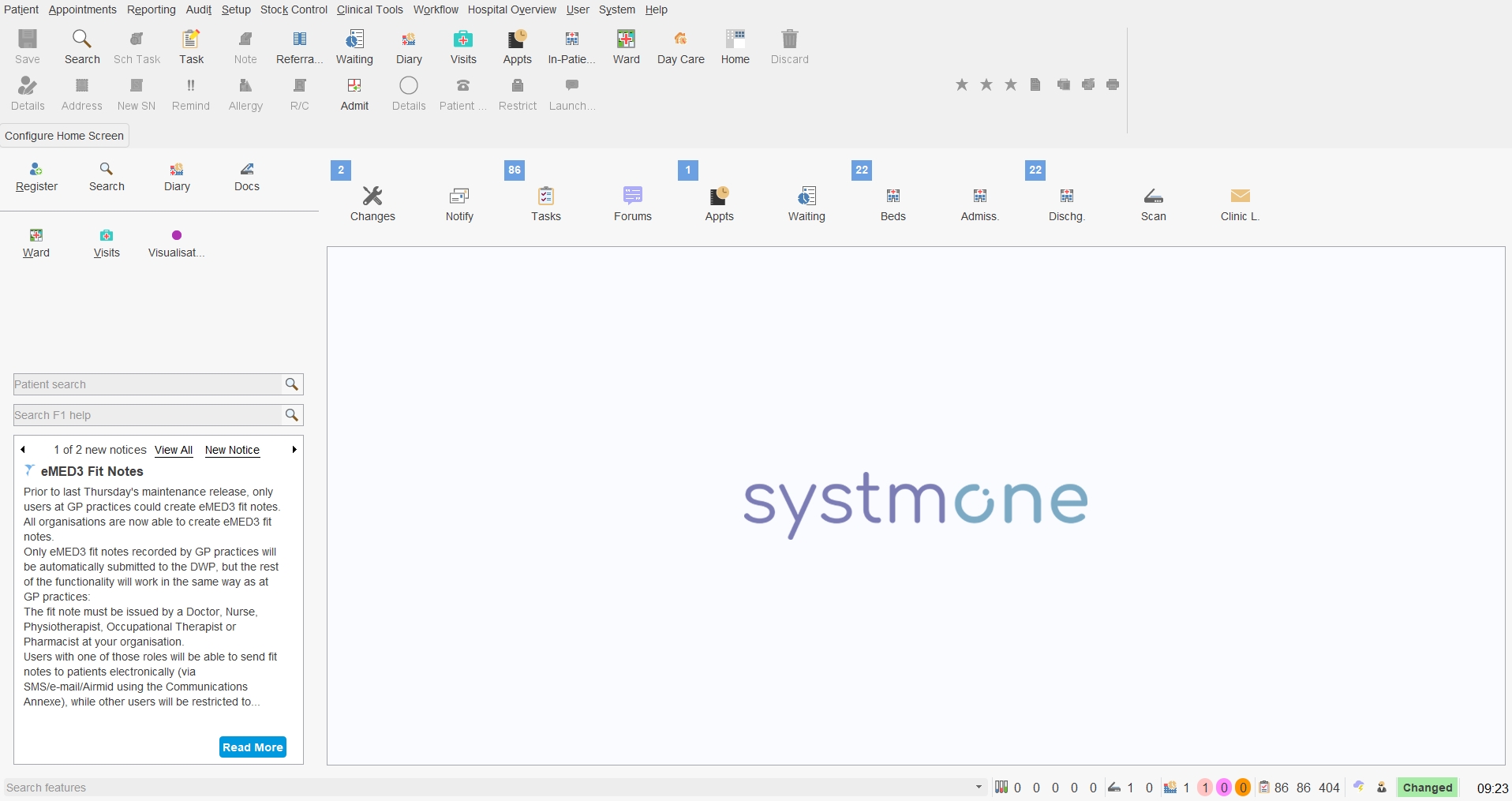The height and width of the screenshot is (801, 1512).
Task: Click the printer icon in the top right toolbar
Action: 1113,84
